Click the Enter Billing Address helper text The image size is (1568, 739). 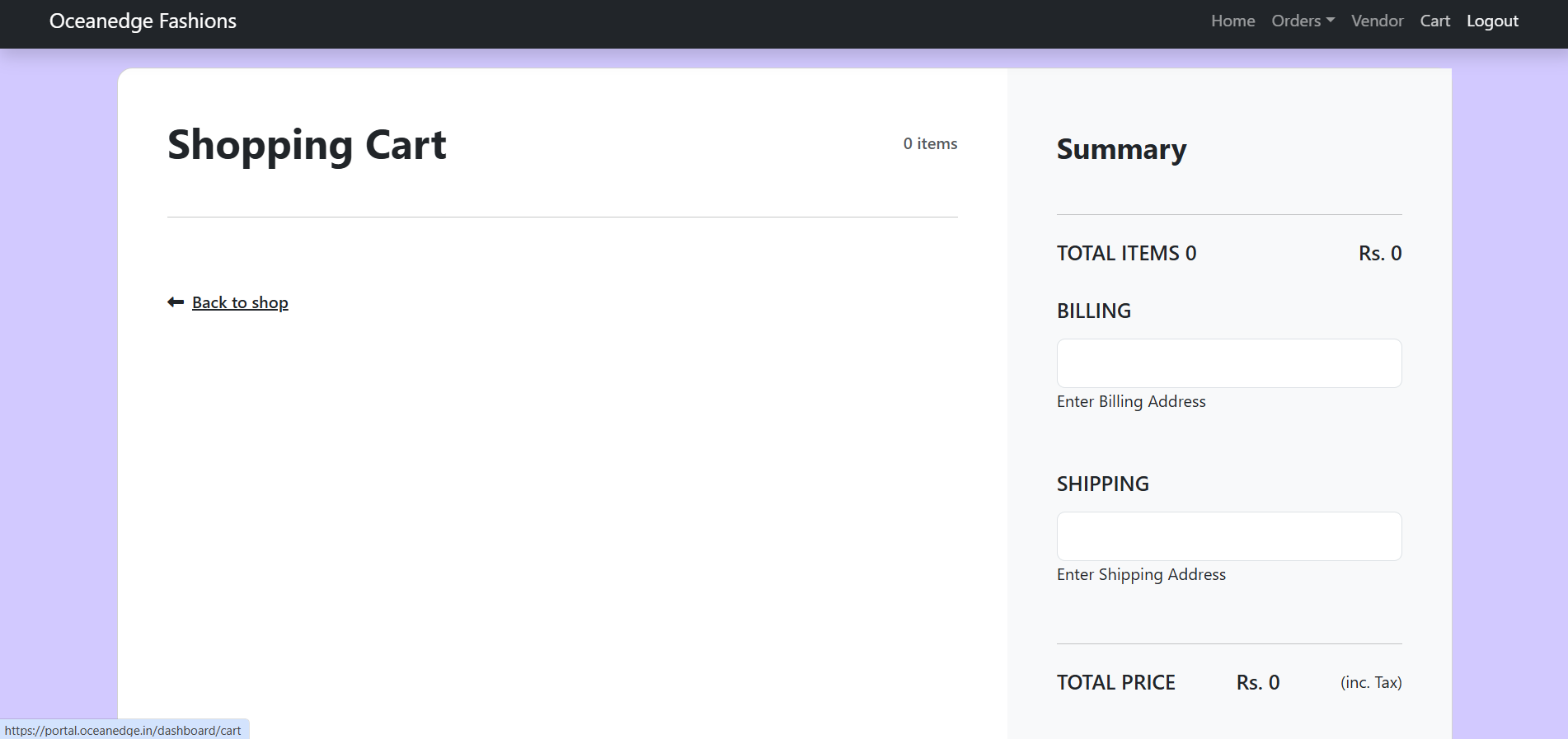tap(1131, 402)
